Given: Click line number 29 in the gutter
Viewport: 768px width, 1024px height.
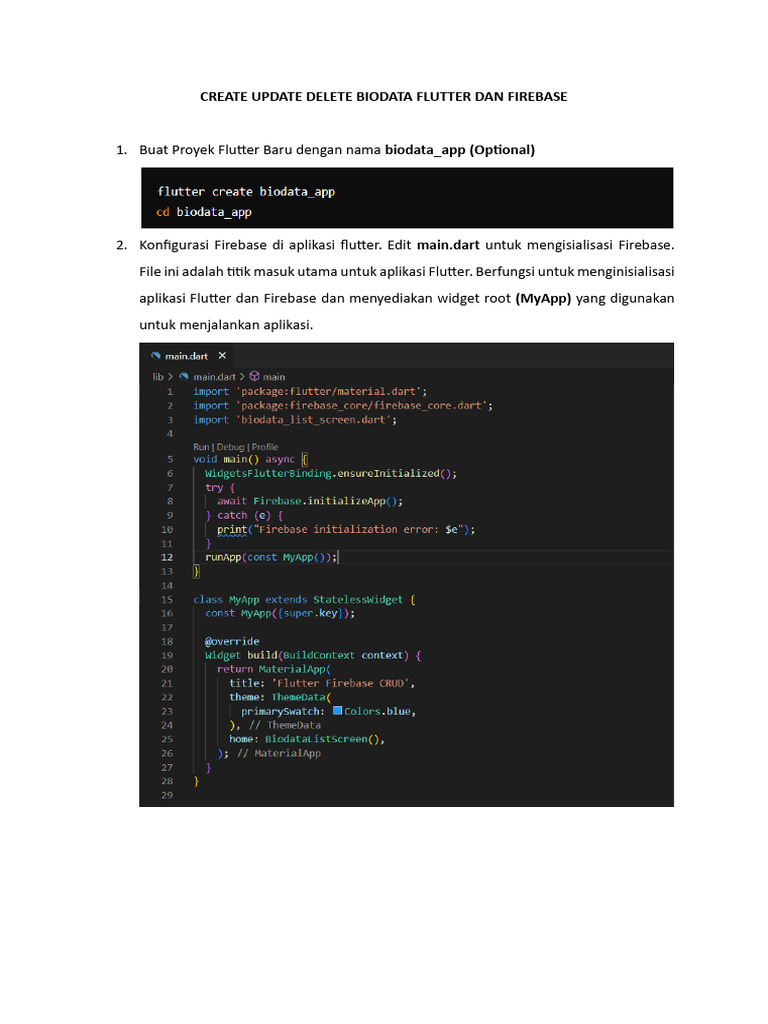Looking at the screenshot, I should pyautogui.click(x=167, y=795).
